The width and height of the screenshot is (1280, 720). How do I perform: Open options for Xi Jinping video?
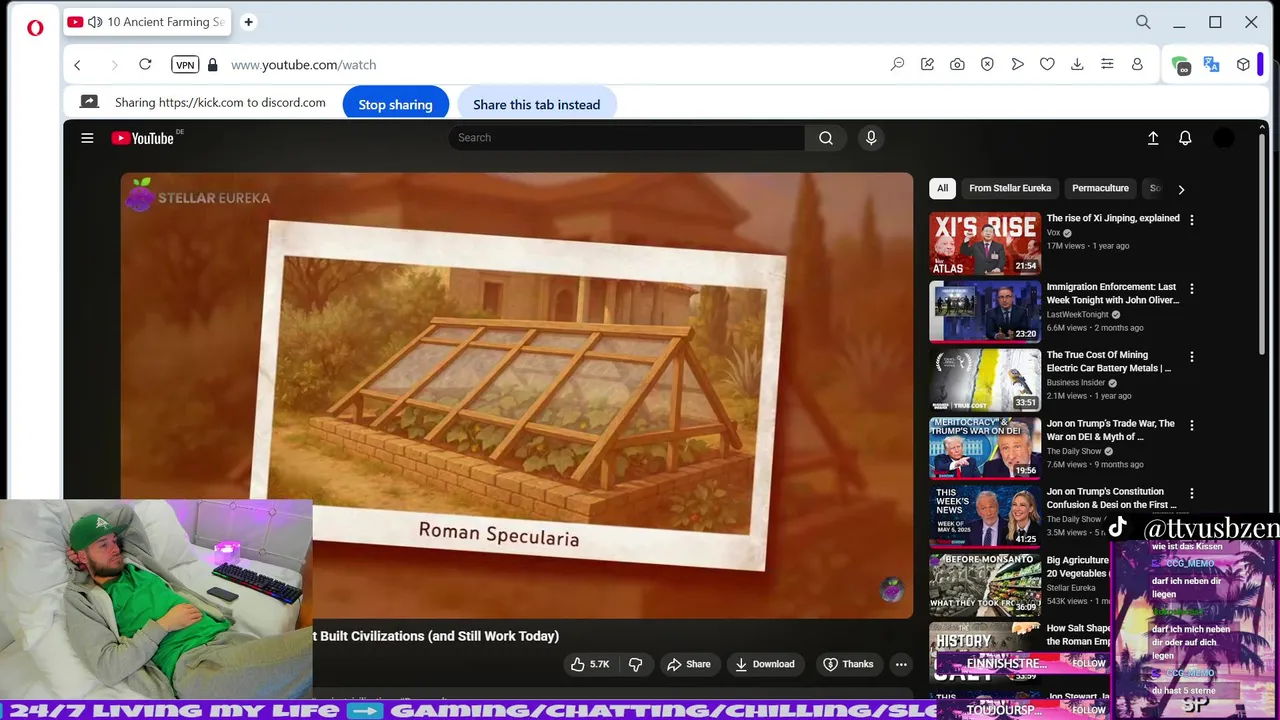(1191, 220)
